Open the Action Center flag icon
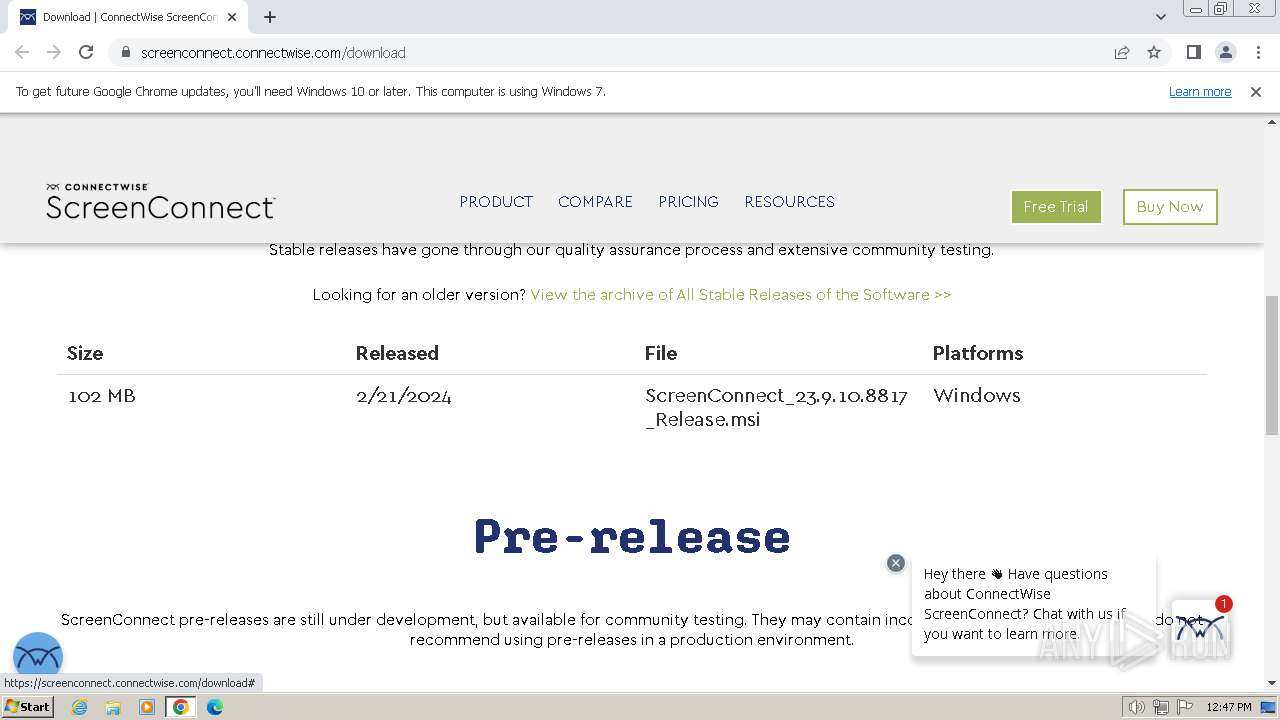1280x720 pixels. point(1185,707)
